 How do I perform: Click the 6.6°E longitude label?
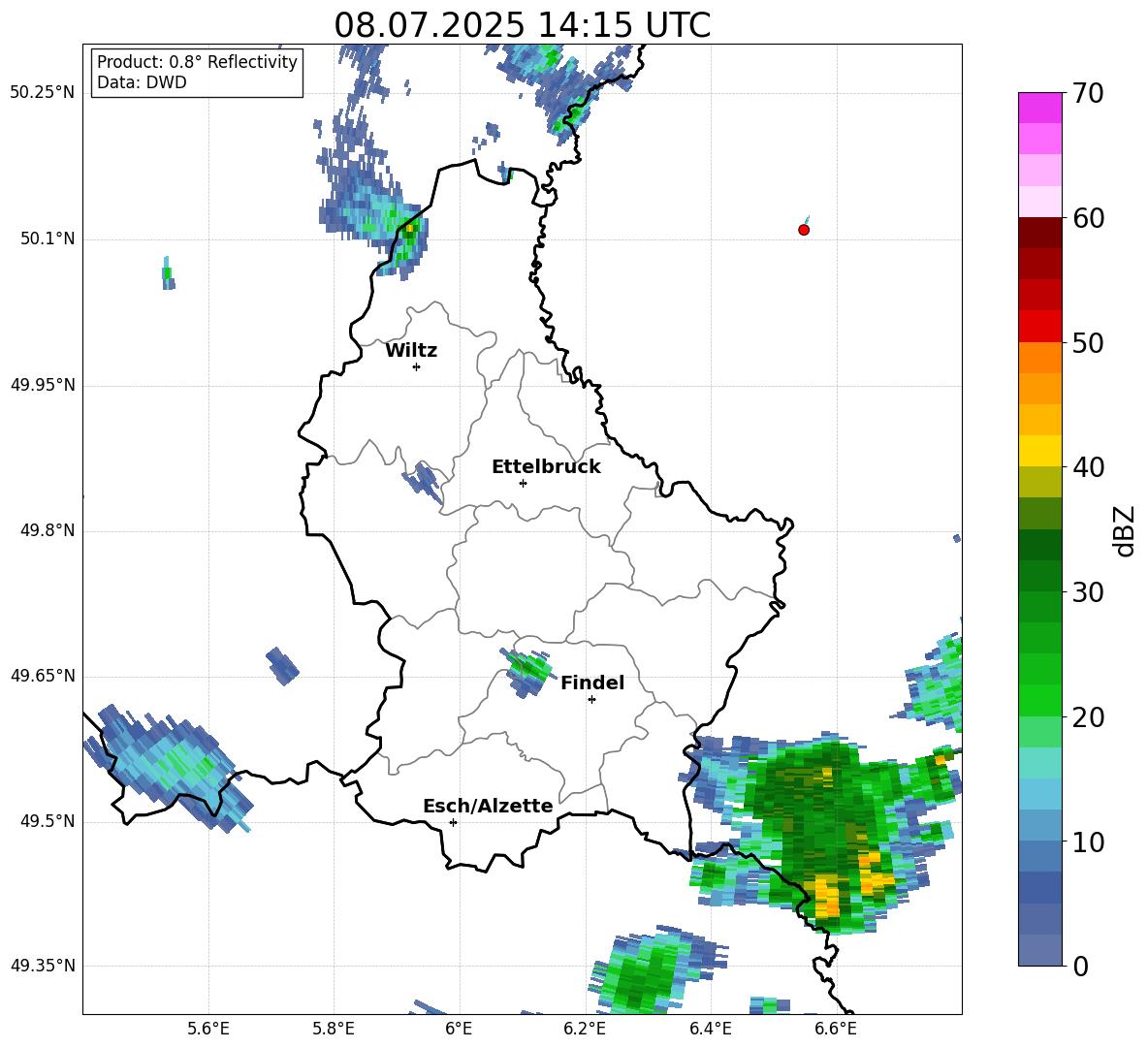pos(836,1029)
